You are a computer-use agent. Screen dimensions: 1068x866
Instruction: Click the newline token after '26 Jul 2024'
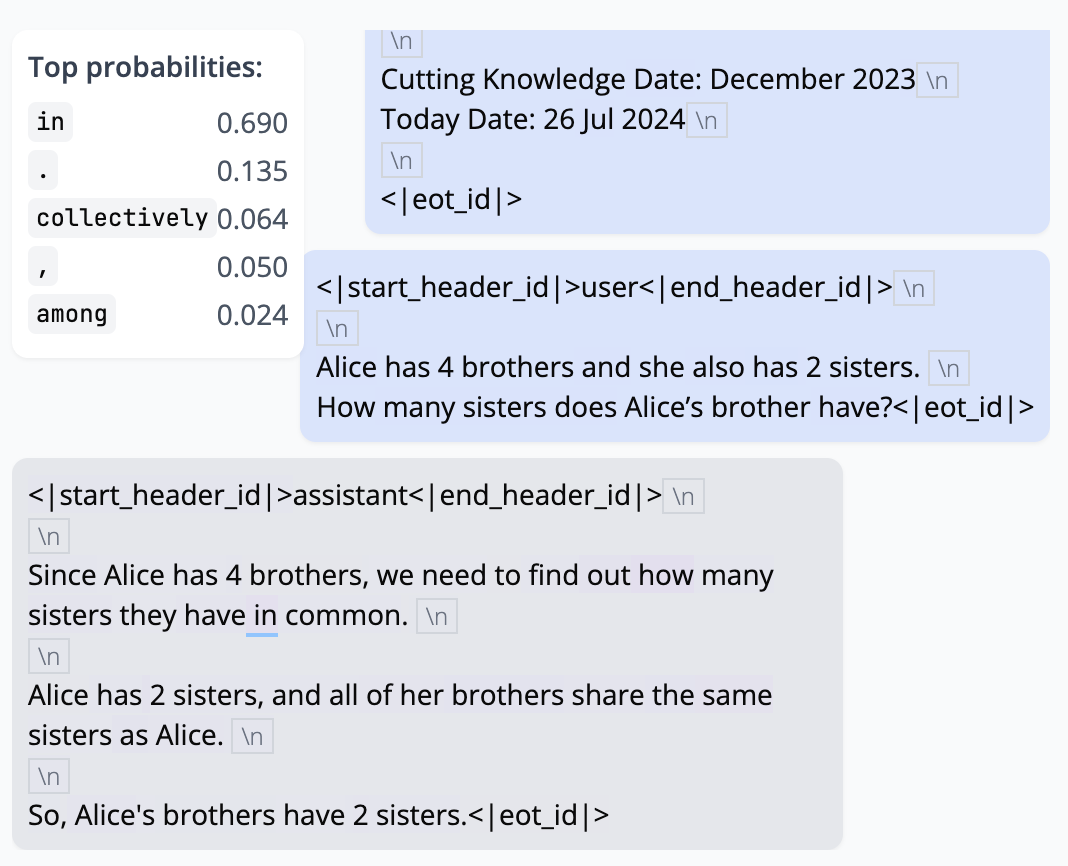tap(706, 121)
